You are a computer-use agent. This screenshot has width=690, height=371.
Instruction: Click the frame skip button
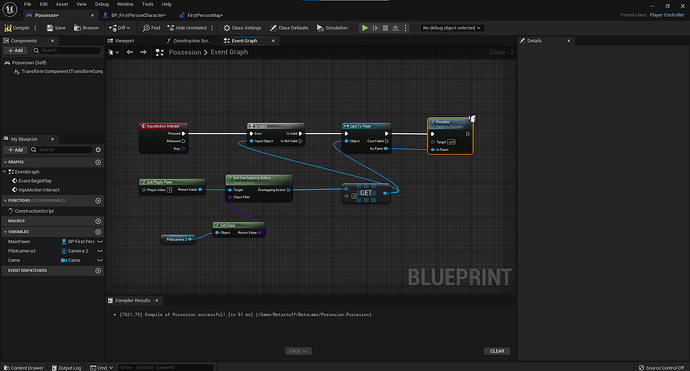pos(375,28)
